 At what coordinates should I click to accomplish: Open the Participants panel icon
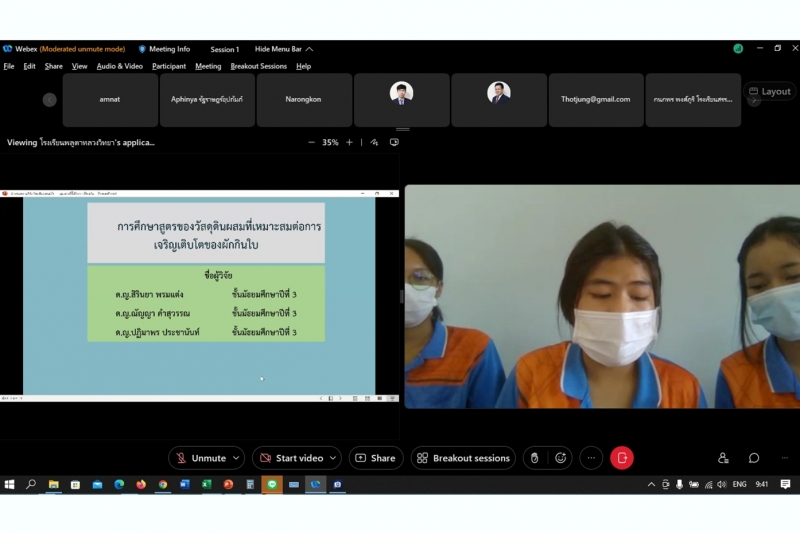[723, 458]
